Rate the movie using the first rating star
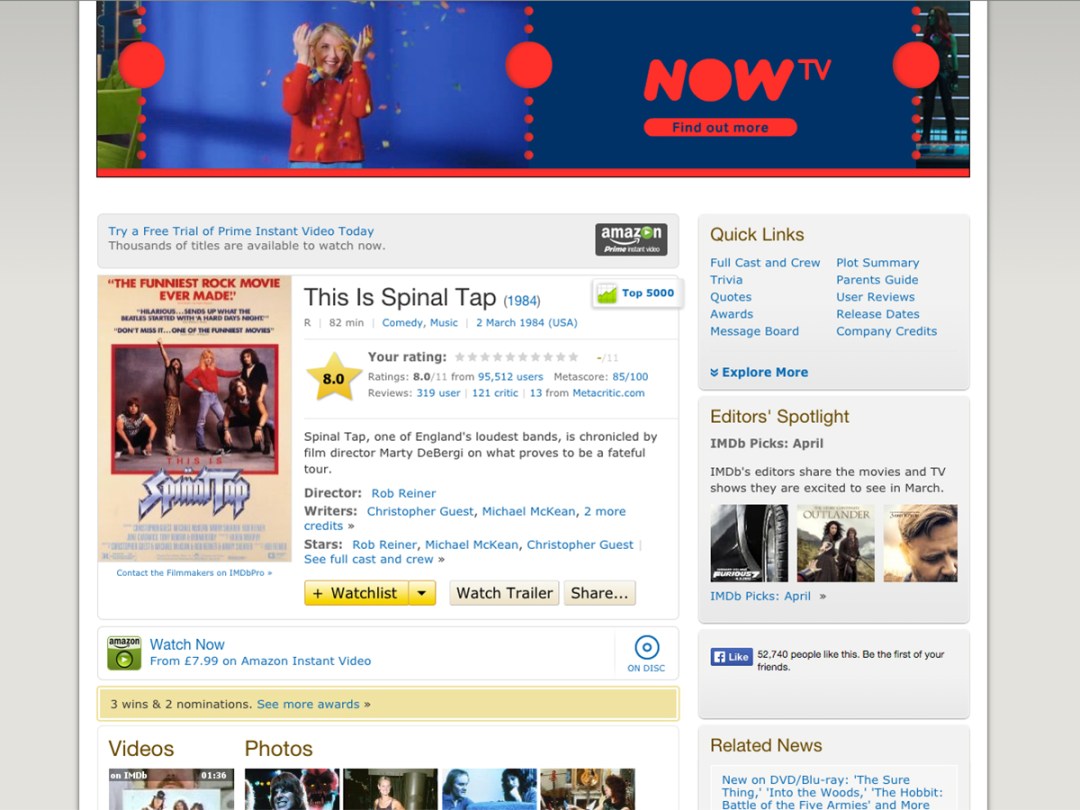1080x810 pixels. [460, 357]
